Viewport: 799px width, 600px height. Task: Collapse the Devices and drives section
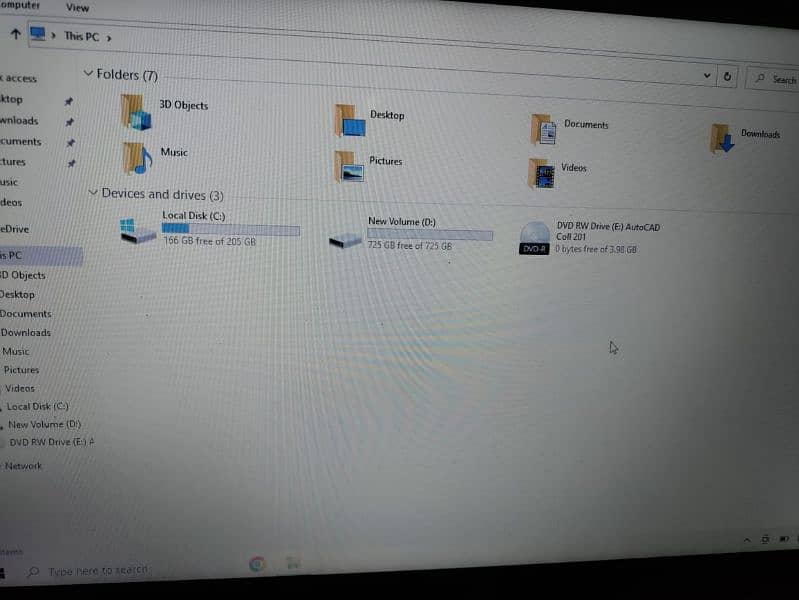click(93, 192)
